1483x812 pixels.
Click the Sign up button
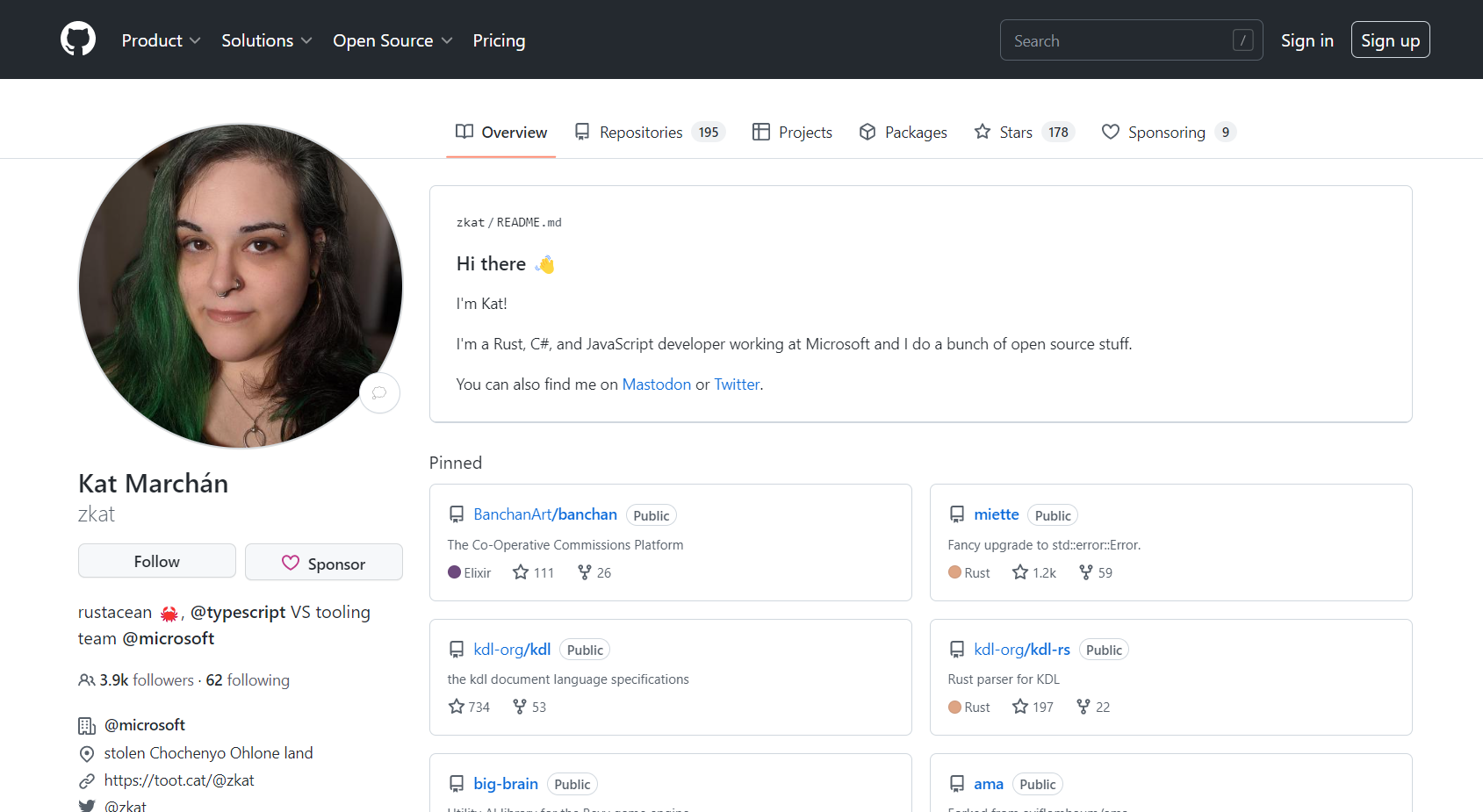(1390, 40)
